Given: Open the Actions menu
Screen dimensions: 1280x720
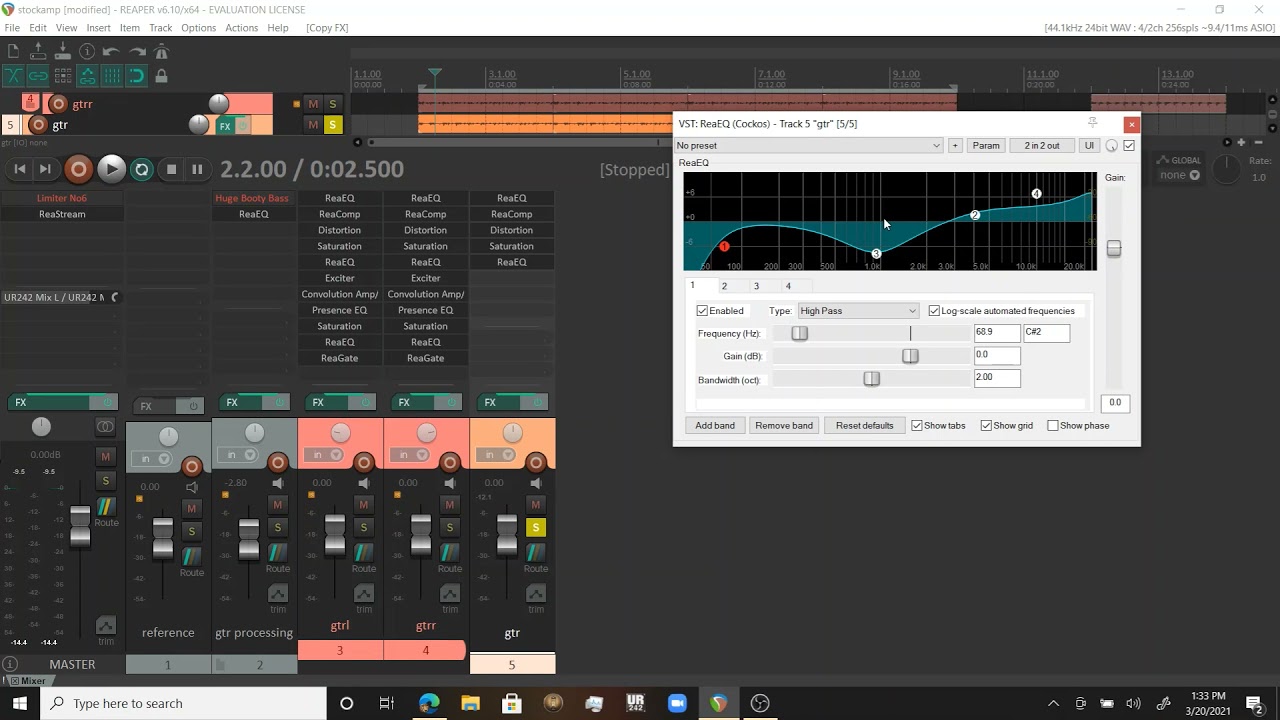Looking at the screenshot, I should [241, 28].
